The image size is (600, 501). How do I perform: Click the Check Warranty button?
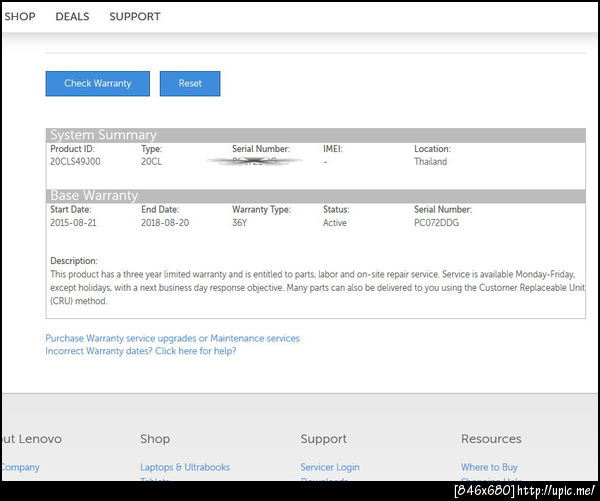coord(98,83)
